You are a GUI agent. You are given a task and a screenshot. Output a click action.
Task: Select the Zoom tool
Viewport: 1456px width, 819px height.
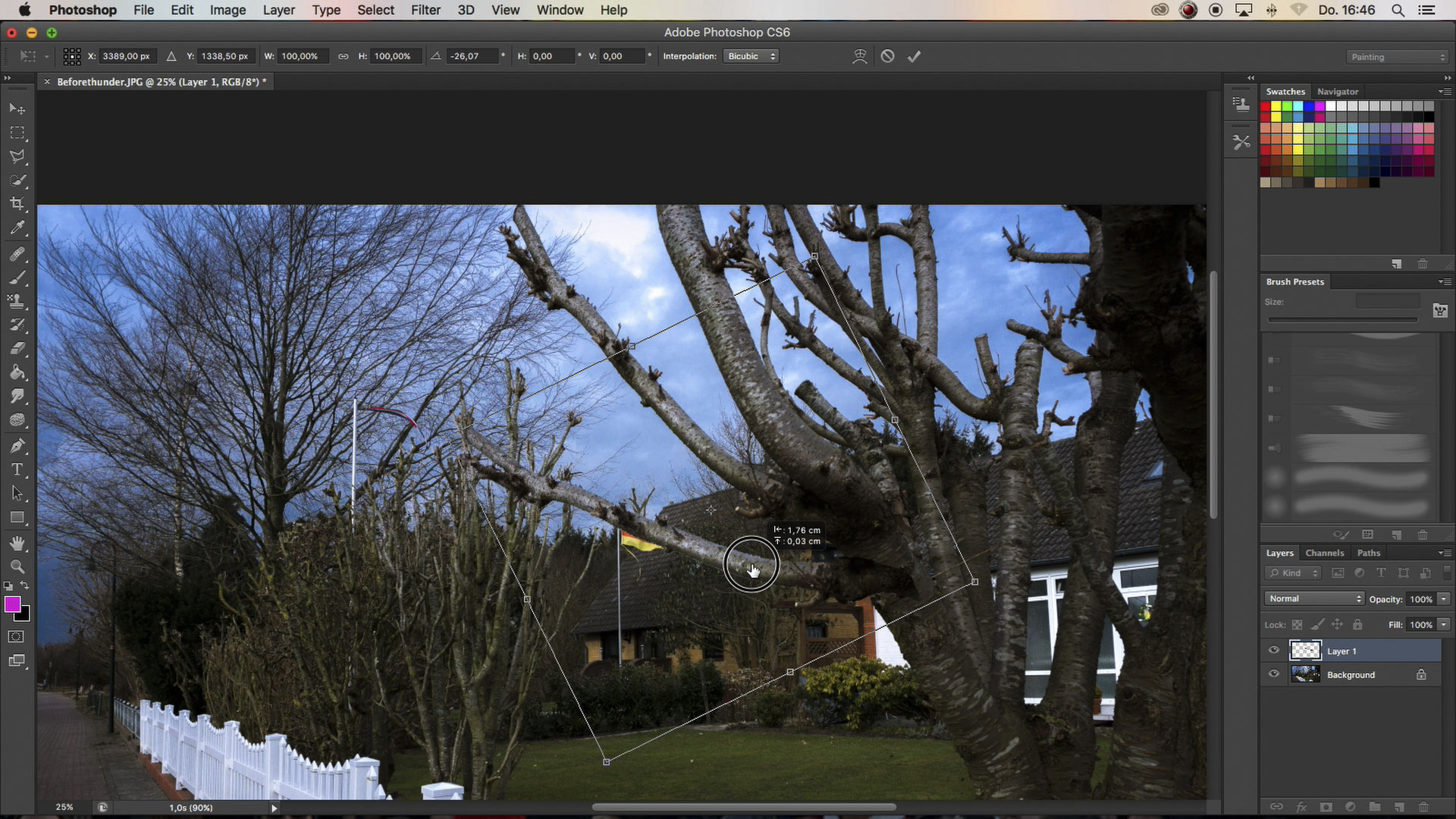(x=17, y=566)
